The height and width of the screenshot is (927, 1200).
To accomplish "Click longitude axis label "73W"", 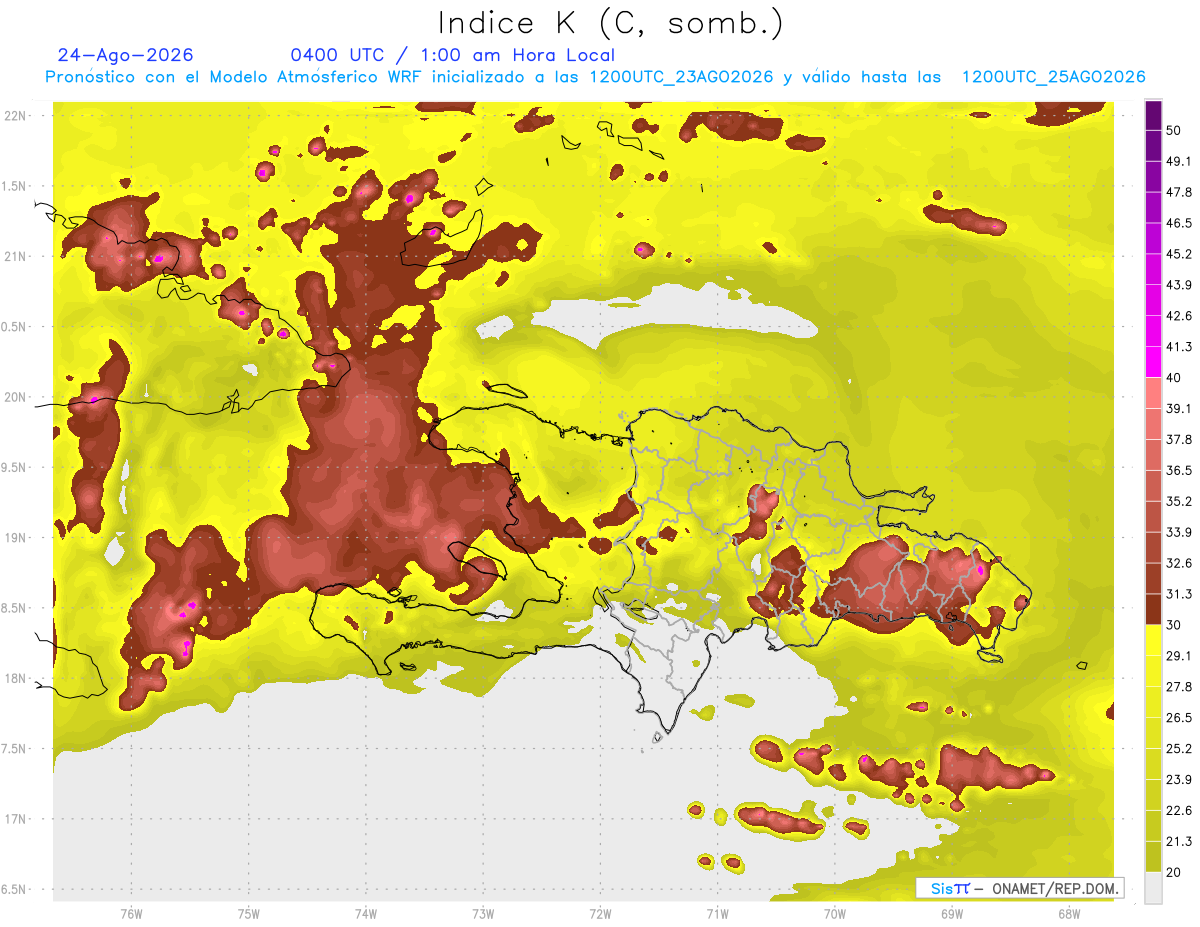I will coord(483,913).
